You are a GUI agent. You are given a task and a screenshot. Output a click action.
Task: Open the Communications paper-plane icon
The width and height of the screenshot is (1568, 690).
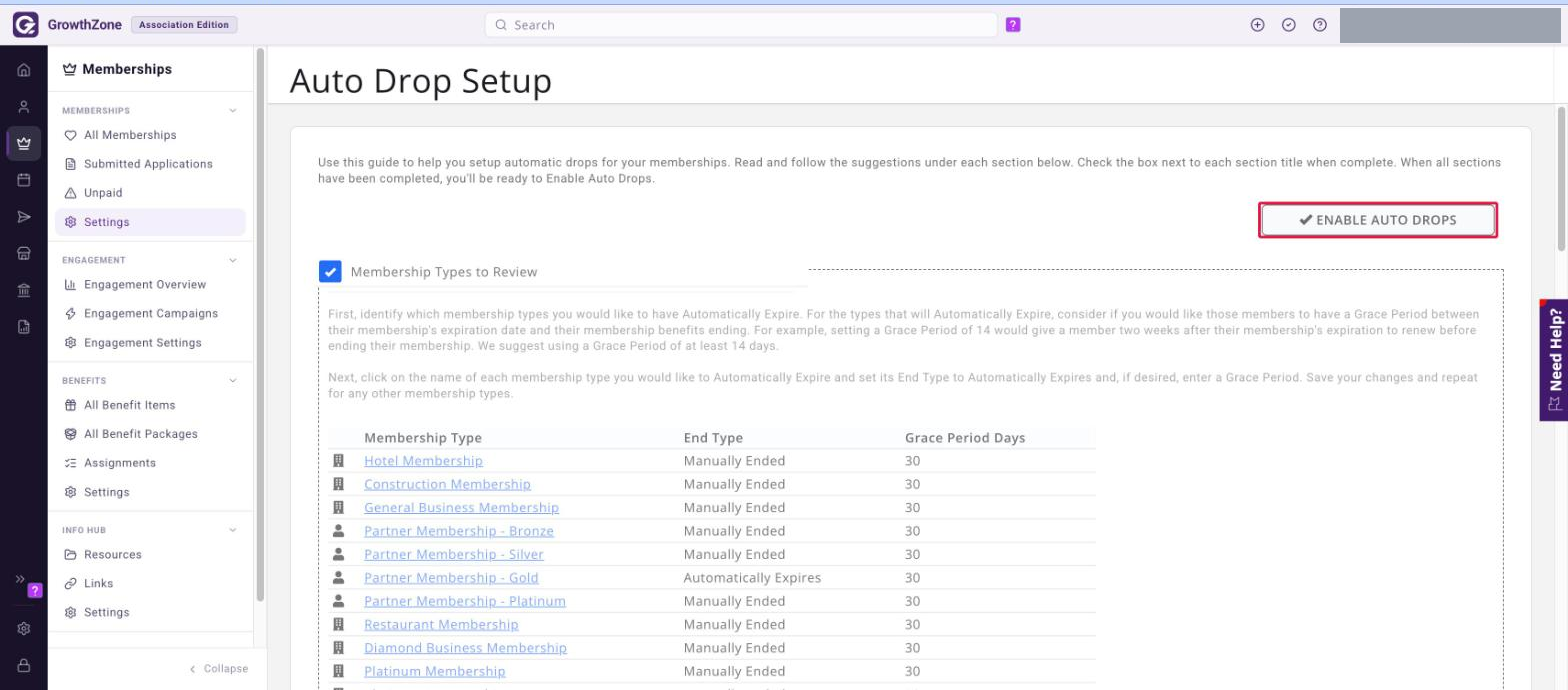pos(24,217)
